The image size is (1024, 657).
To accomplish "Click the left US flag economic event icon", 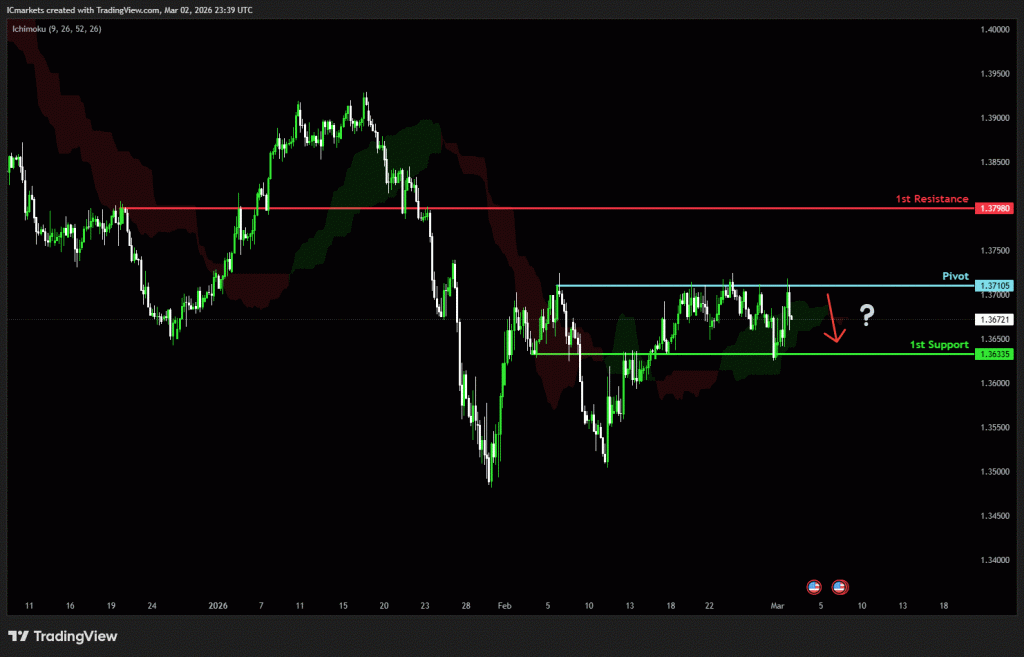I will pos(814,586).
